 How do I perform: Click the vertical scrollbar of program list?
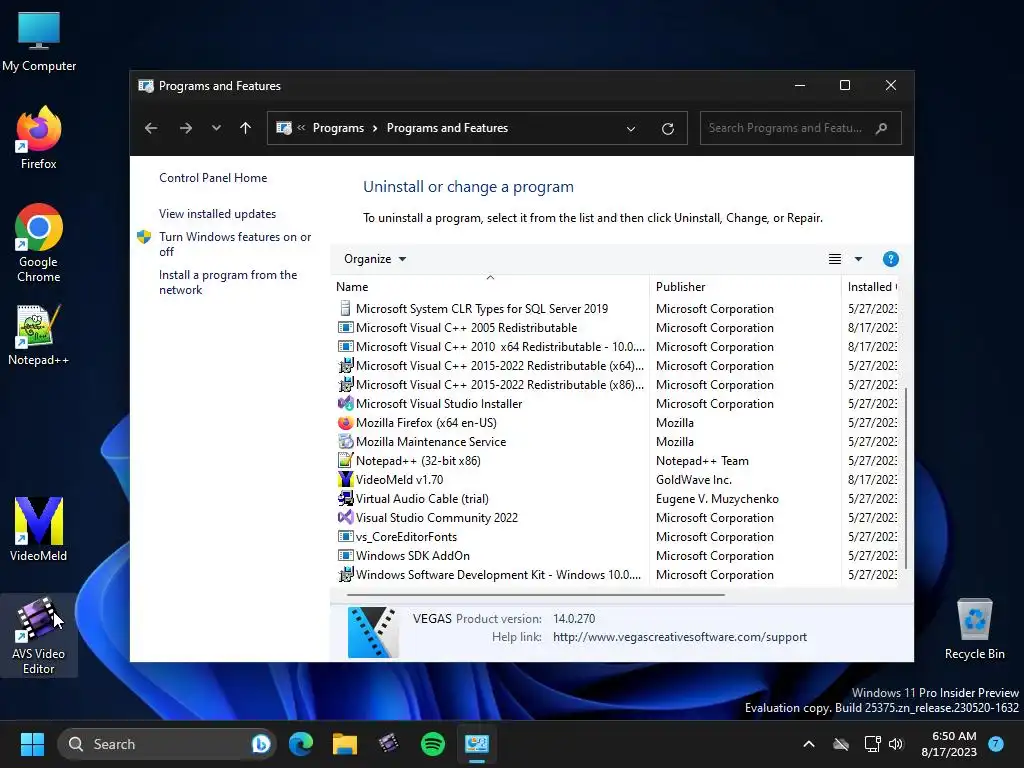(906, 478)
